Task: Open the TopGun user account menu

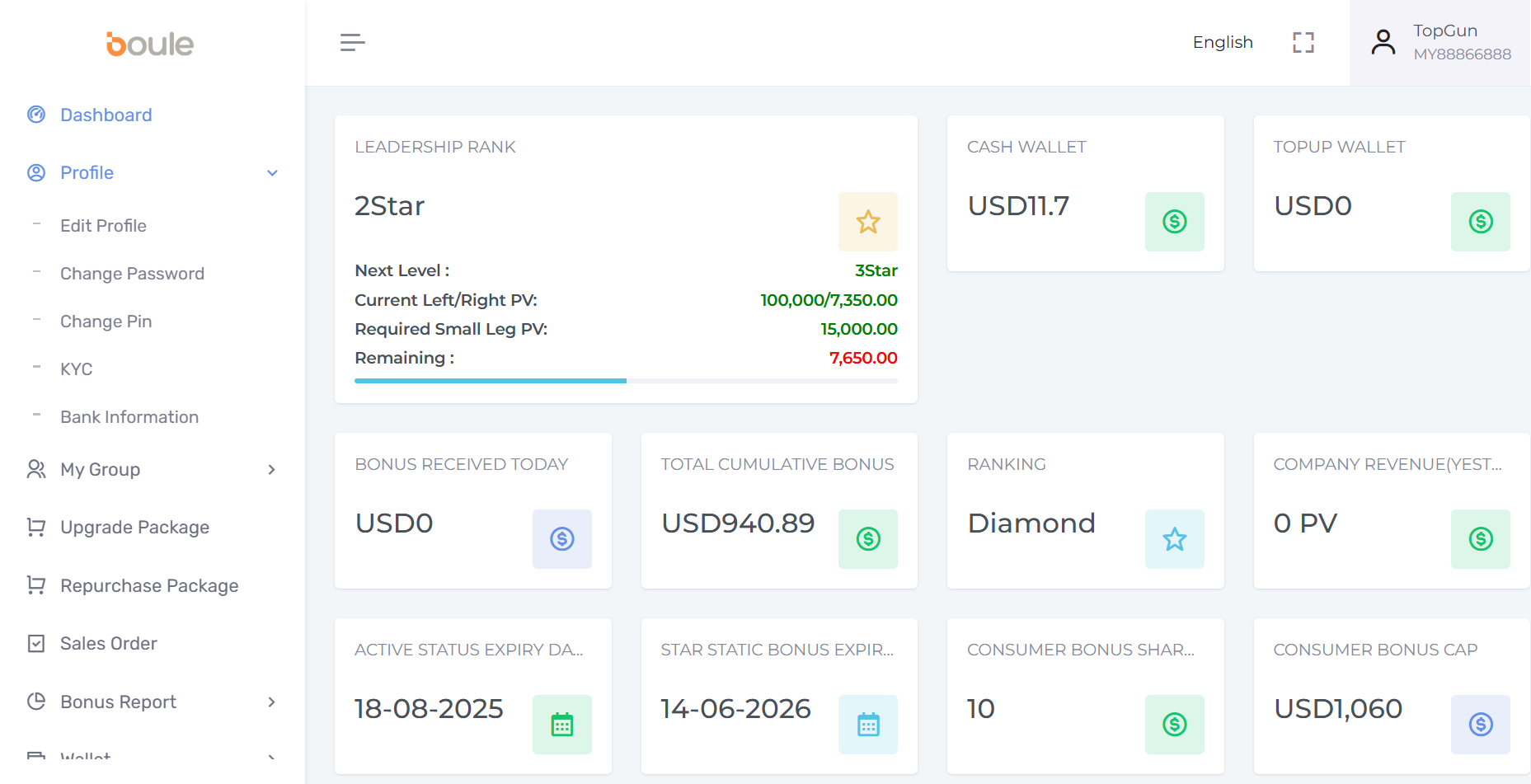Action: (x=1439, y=43)
